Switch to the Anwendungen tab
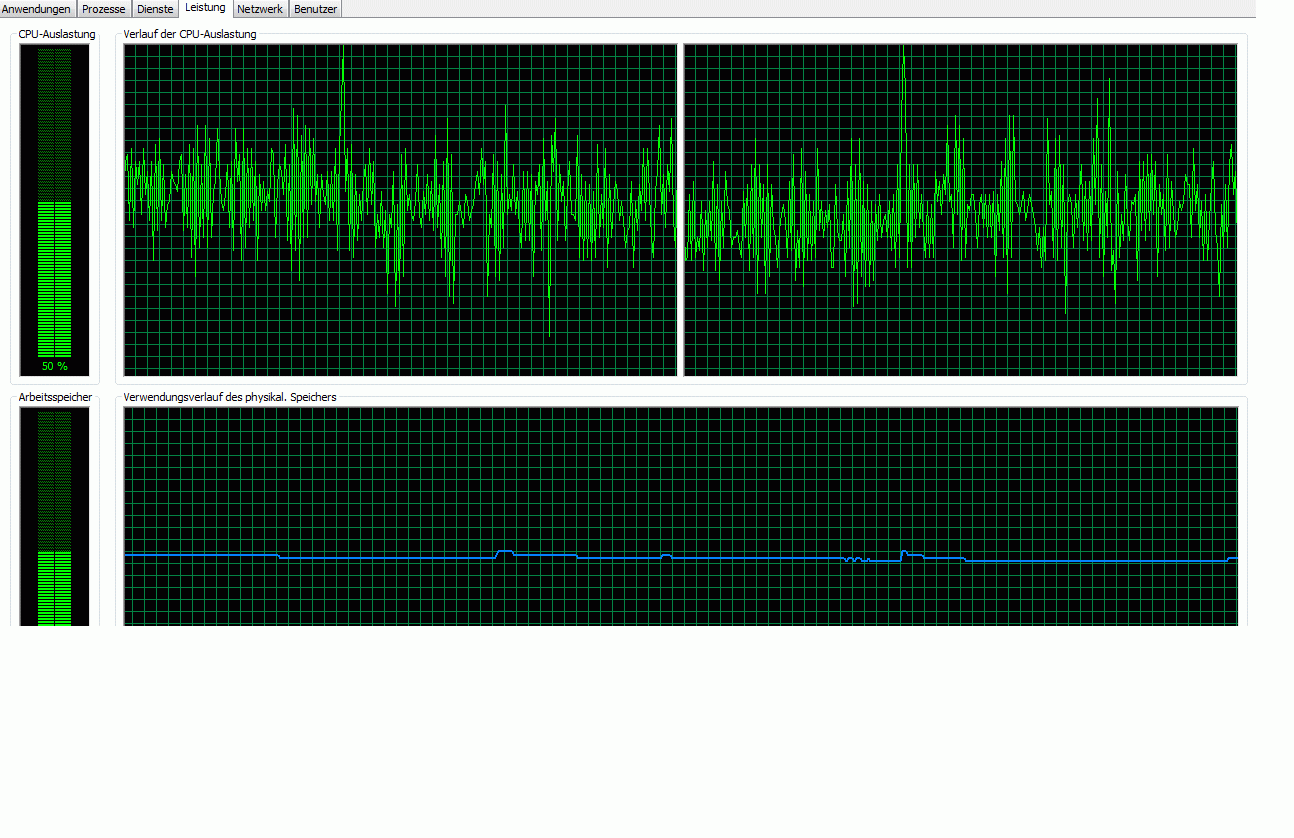 [x=38, y=9]
